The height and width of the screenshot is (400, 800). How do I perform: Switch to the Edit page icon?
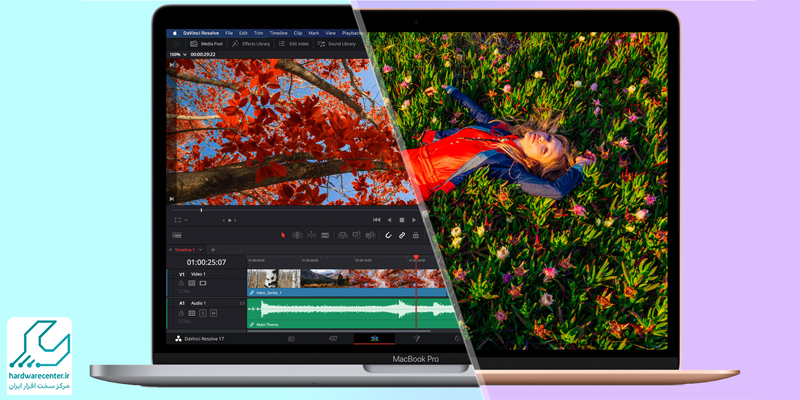point(374,339)
